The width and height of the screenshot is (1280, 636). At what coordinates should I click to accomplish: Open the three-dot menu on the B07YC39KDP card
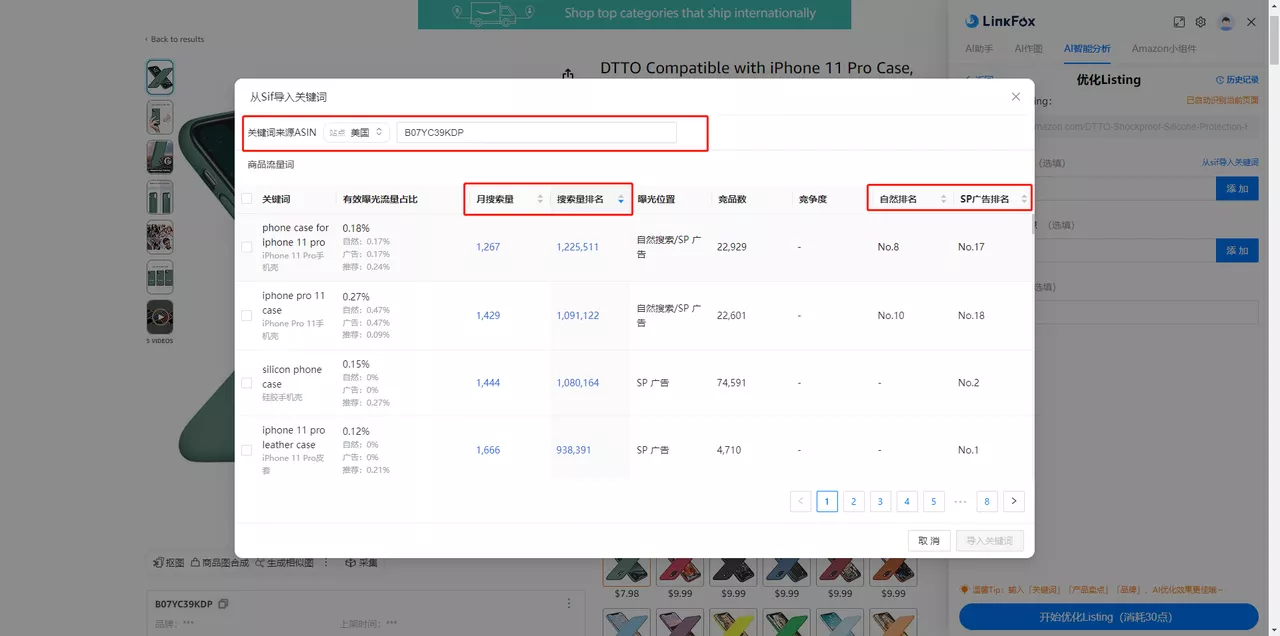coord(569,602)
